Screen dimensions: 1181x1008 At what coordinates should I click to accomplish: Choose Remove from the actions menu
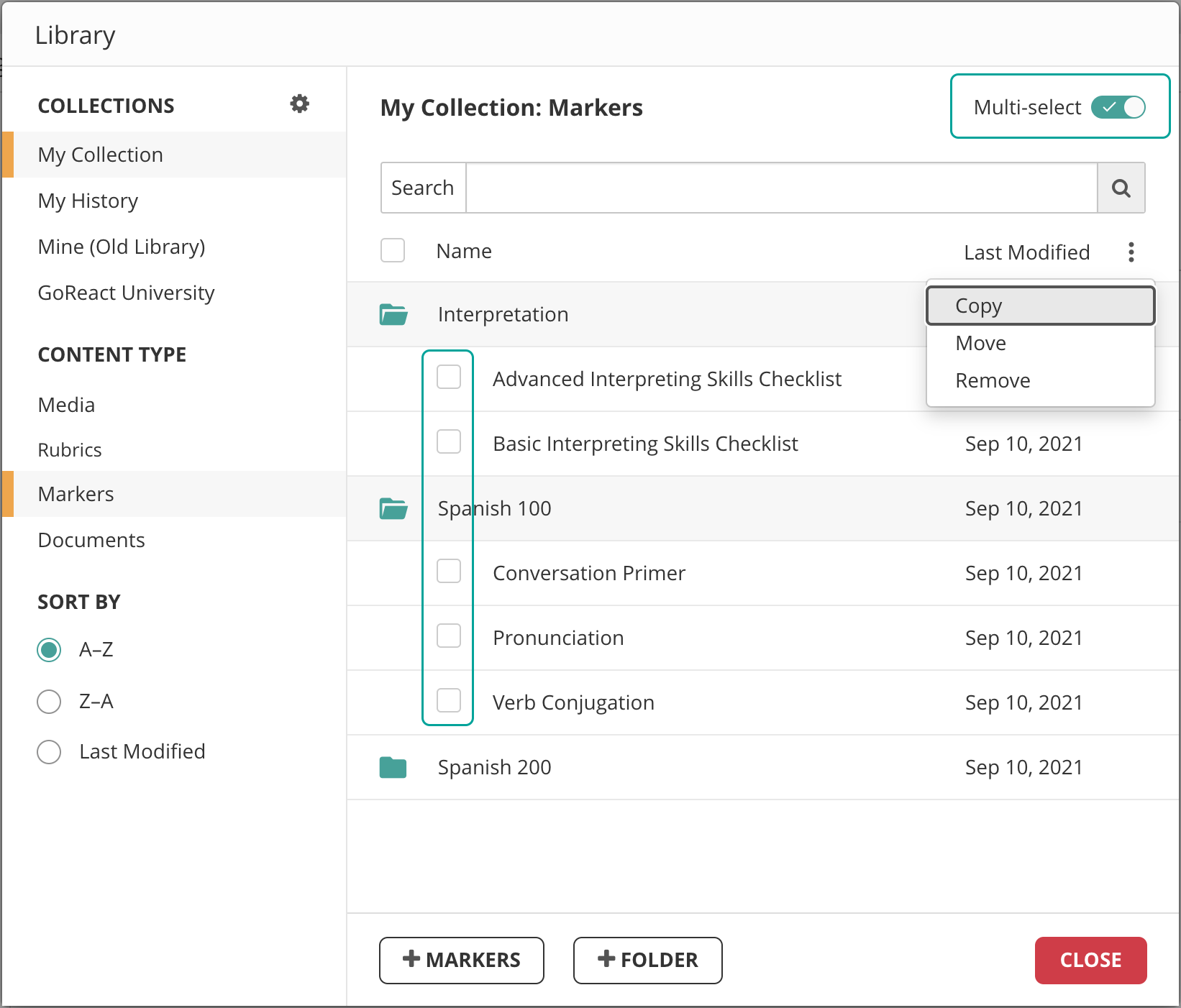[1040, 380]
